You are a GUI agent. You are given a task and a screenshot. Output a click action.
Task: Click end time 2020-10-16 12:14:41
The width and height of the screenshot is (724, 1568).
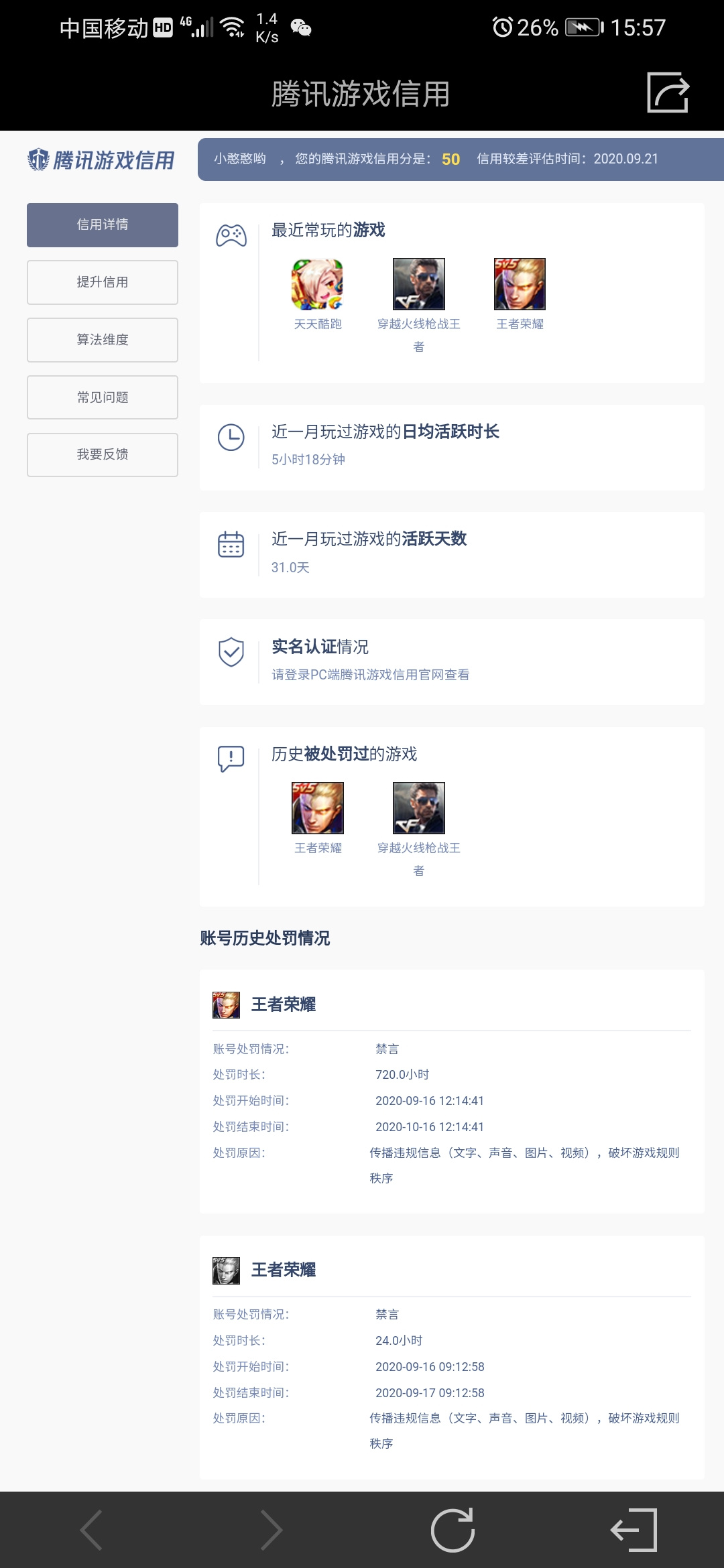tap(430, 1127)
